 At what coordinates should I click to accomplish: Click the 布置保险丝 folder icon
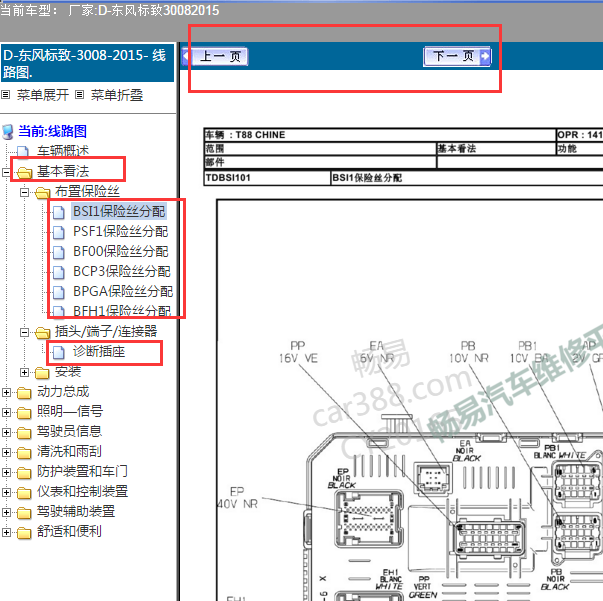point(42,193)
